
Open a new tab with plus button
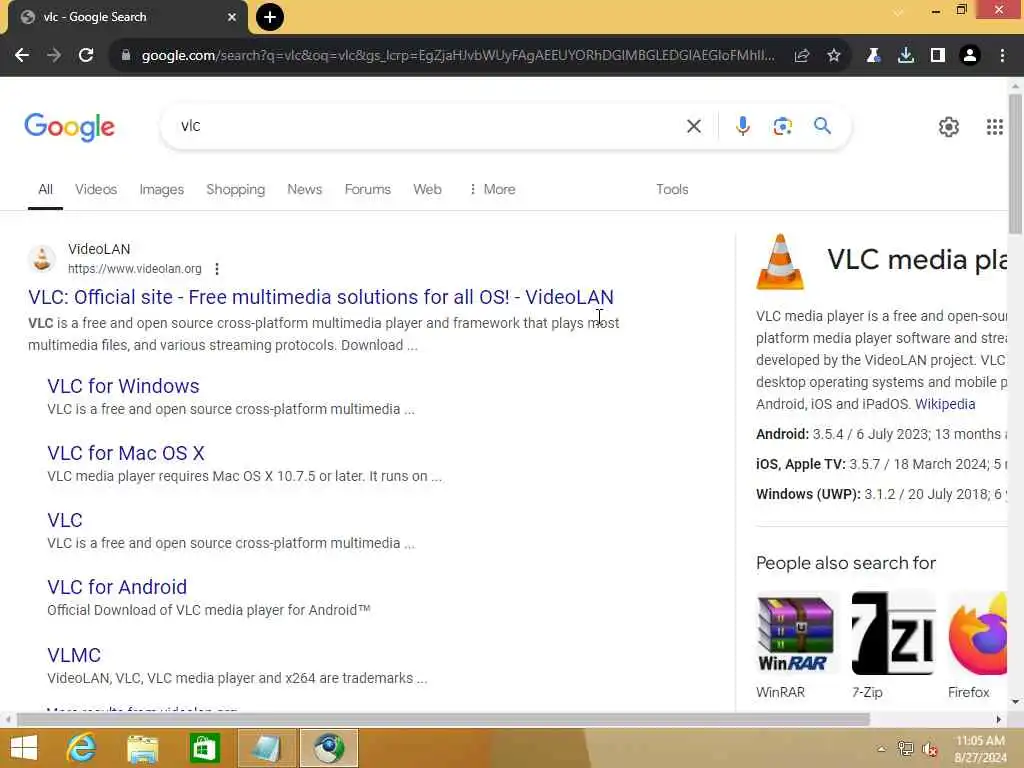[x=270, y=17]
